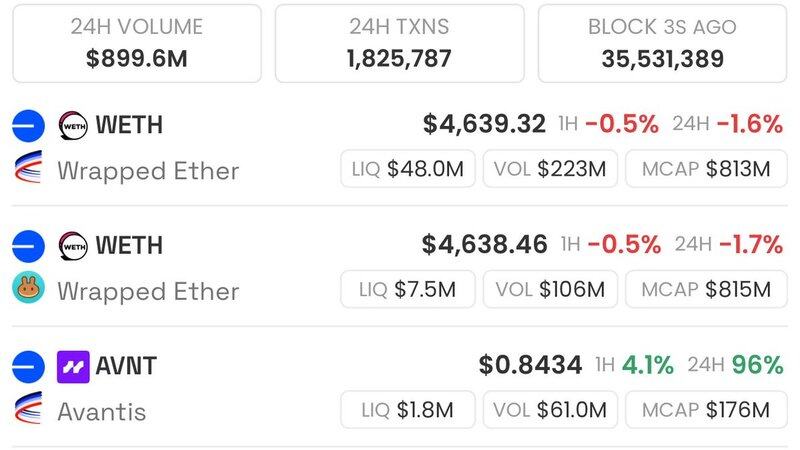The image size is (800, 450).
Task: Click the Base chain icon beside second WETH
Action: pos(29,246)
